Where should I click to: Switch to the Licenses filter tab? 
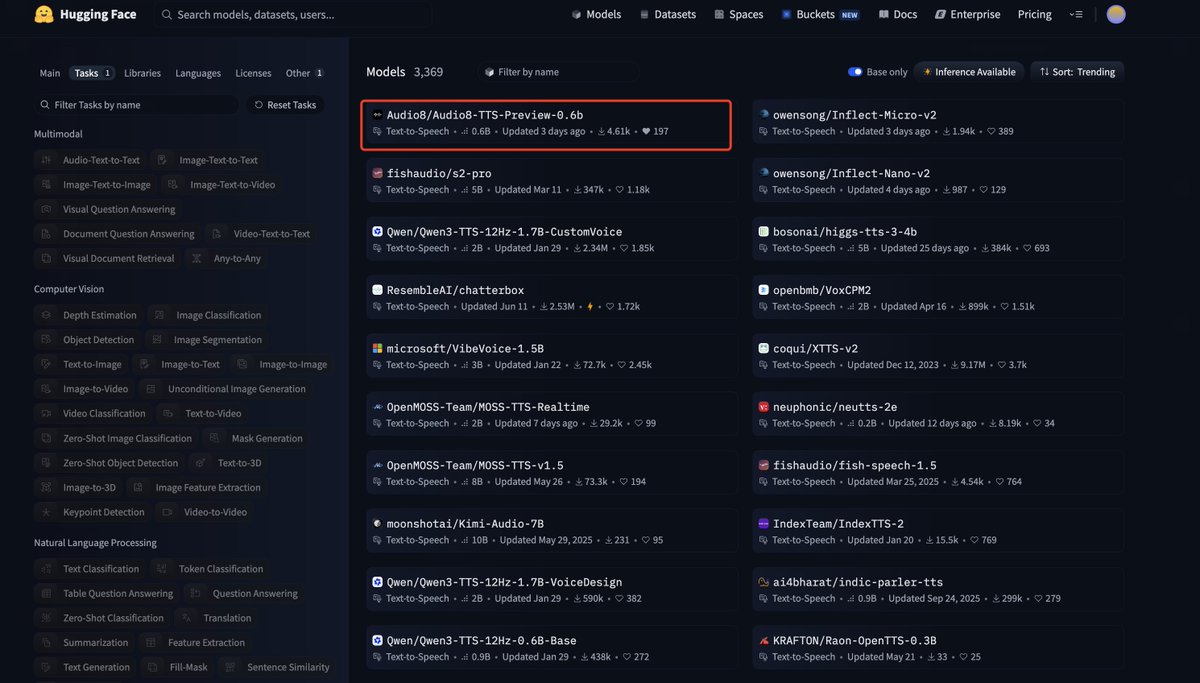[x=253, y=73]
